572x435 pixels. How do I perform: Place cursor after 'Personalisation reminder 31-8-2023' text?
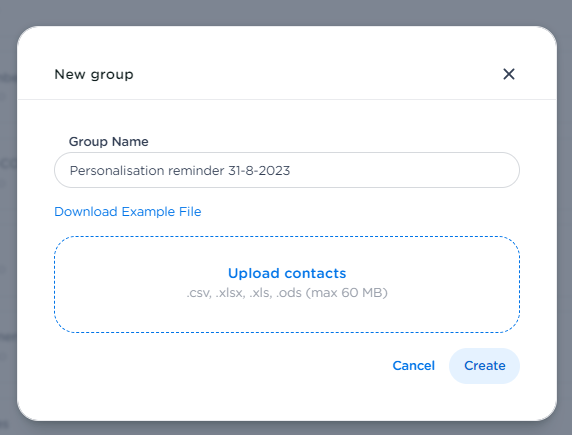[x=291, y=170]
